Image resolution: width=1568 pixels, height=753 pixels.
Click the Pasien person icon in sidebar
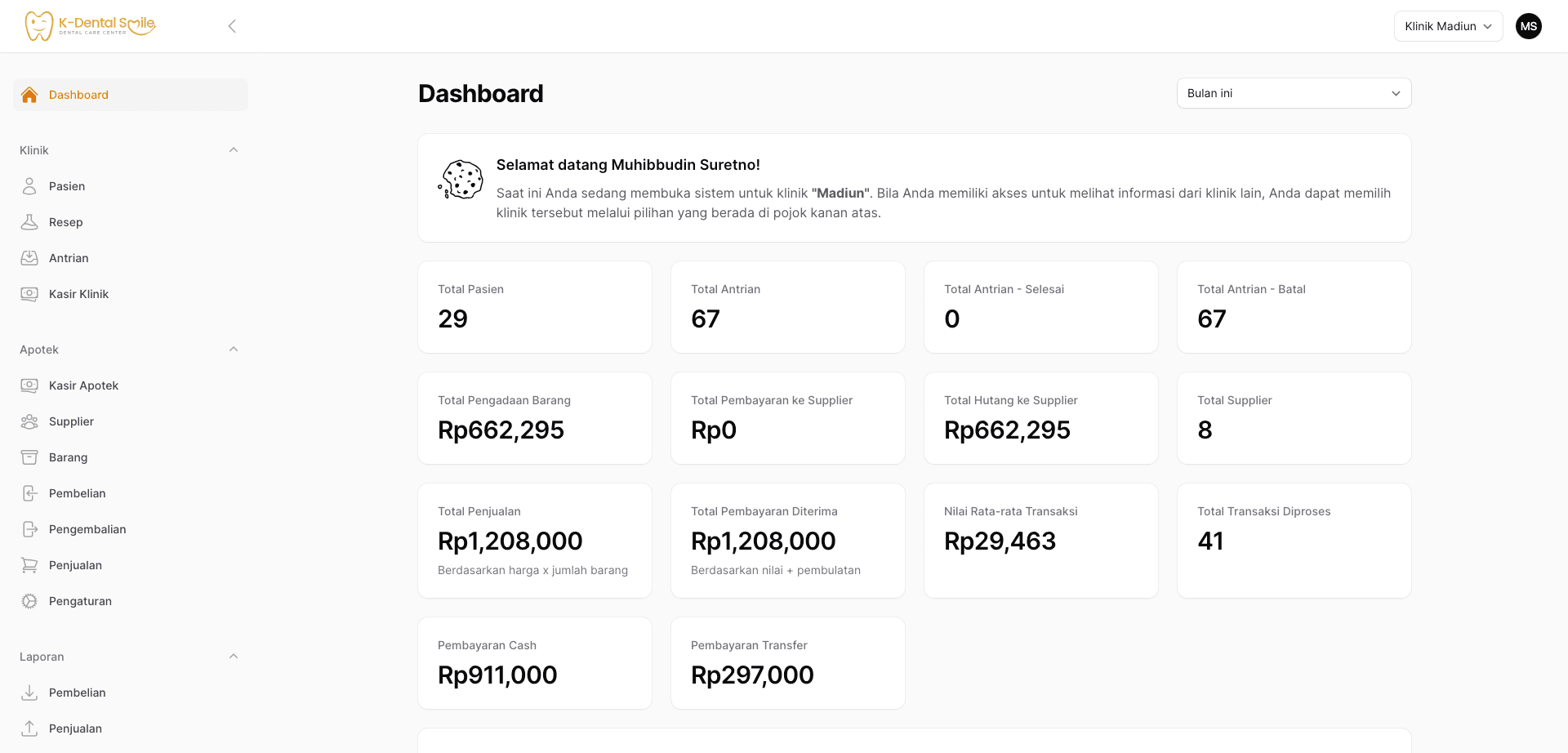(x=29, y=186)
